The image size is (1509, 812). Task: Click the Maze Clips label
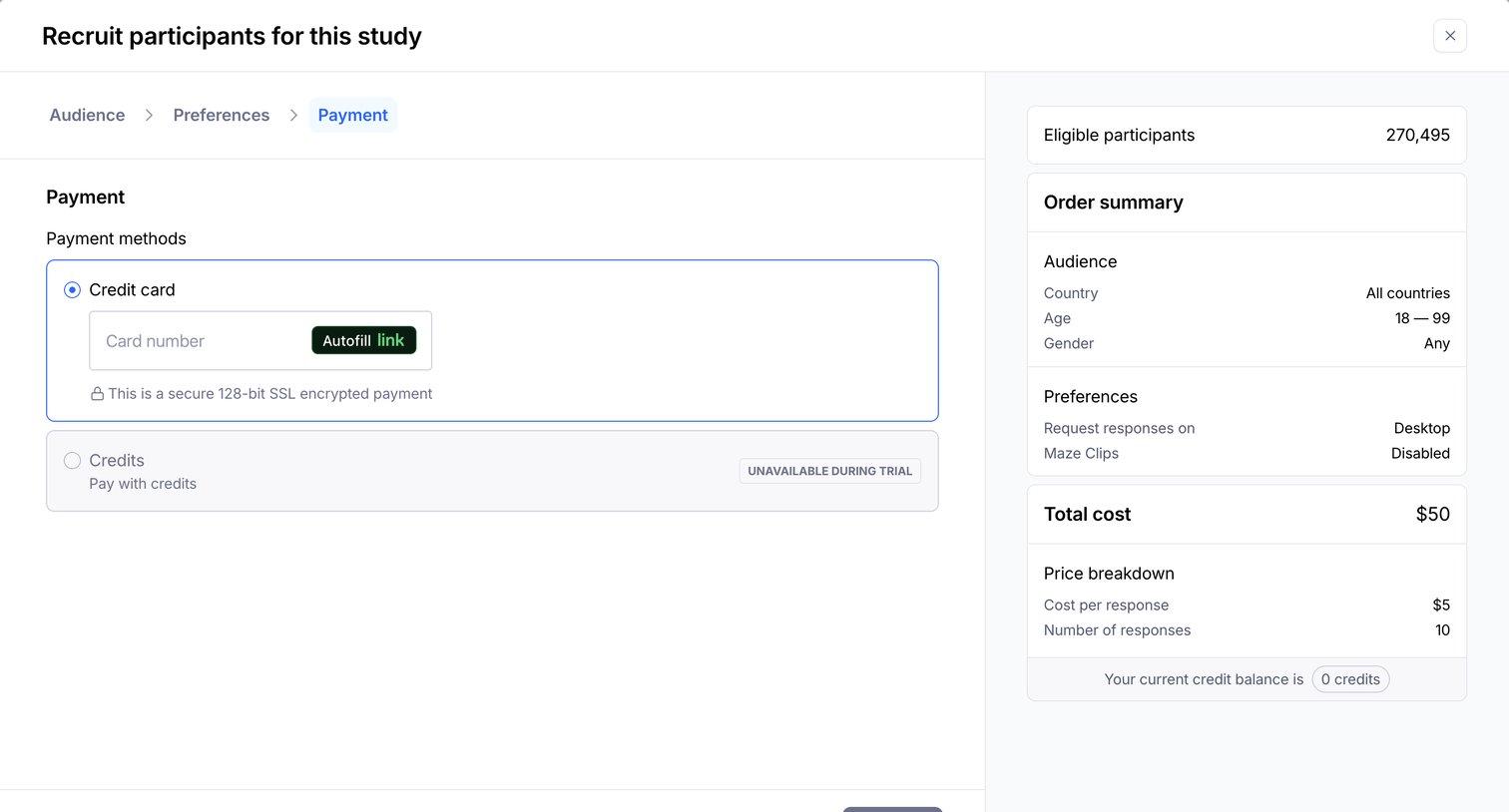tap(1081, 453)
